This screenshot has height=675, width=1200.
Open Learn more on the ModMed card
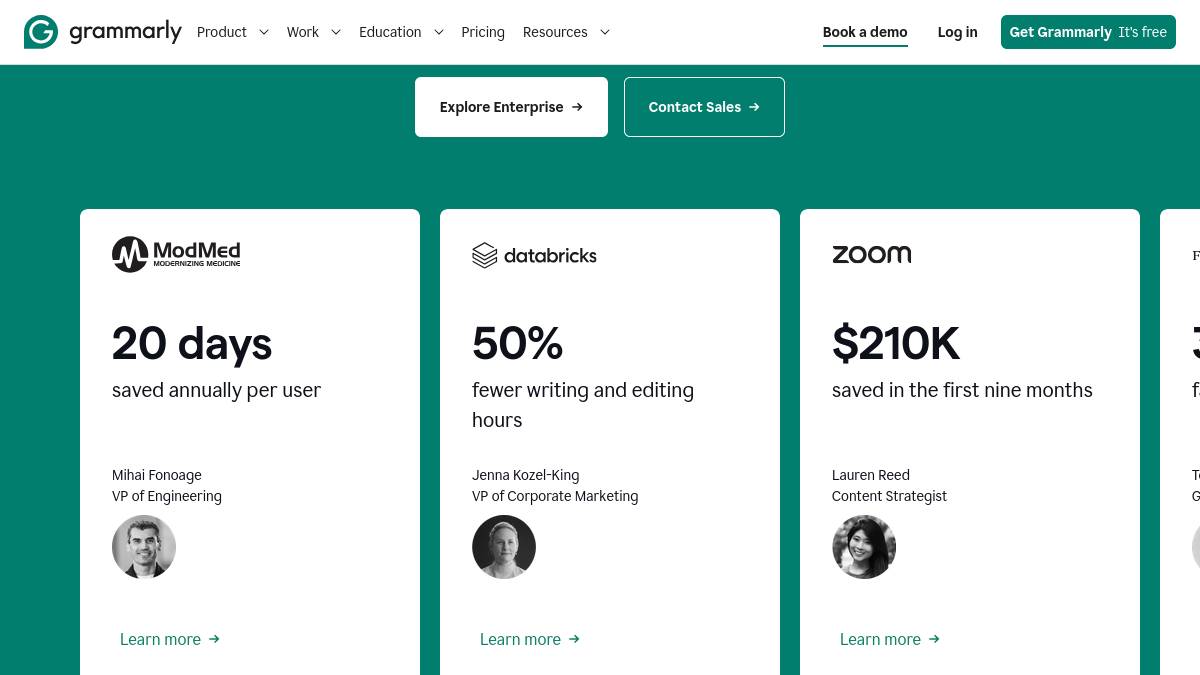point(169,639)
